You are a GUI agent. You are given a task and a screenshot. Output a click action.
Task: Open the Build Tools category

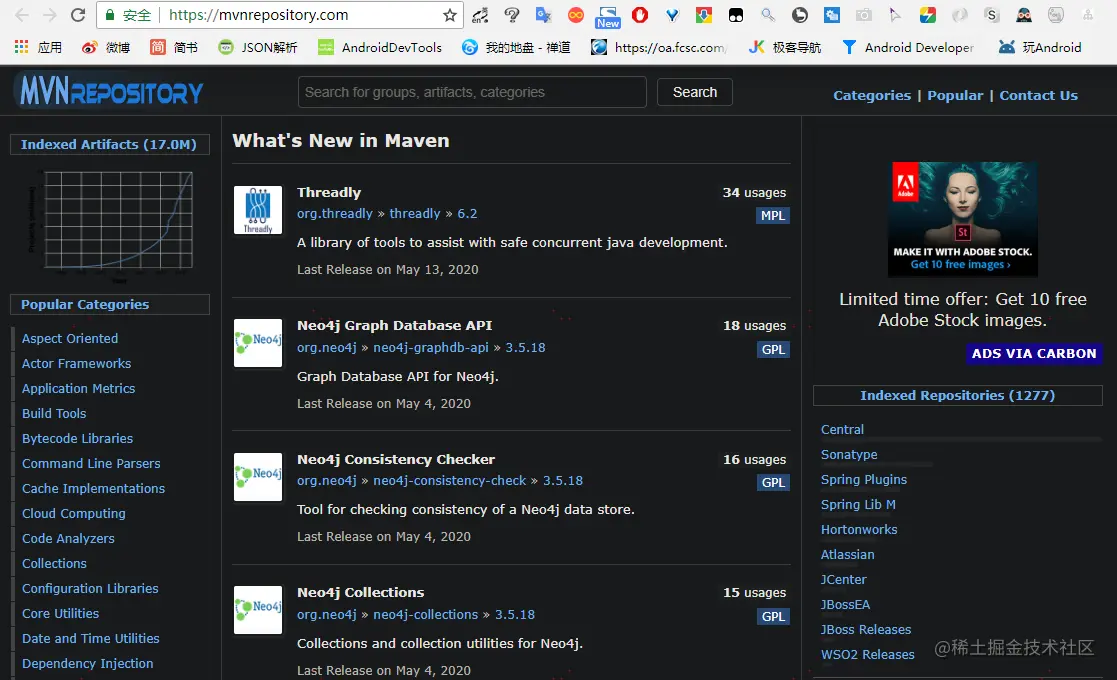54,413
